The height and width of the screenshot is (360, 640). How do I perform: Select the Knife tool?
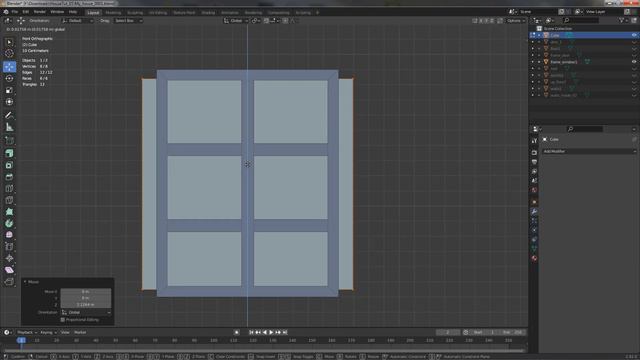9,200
